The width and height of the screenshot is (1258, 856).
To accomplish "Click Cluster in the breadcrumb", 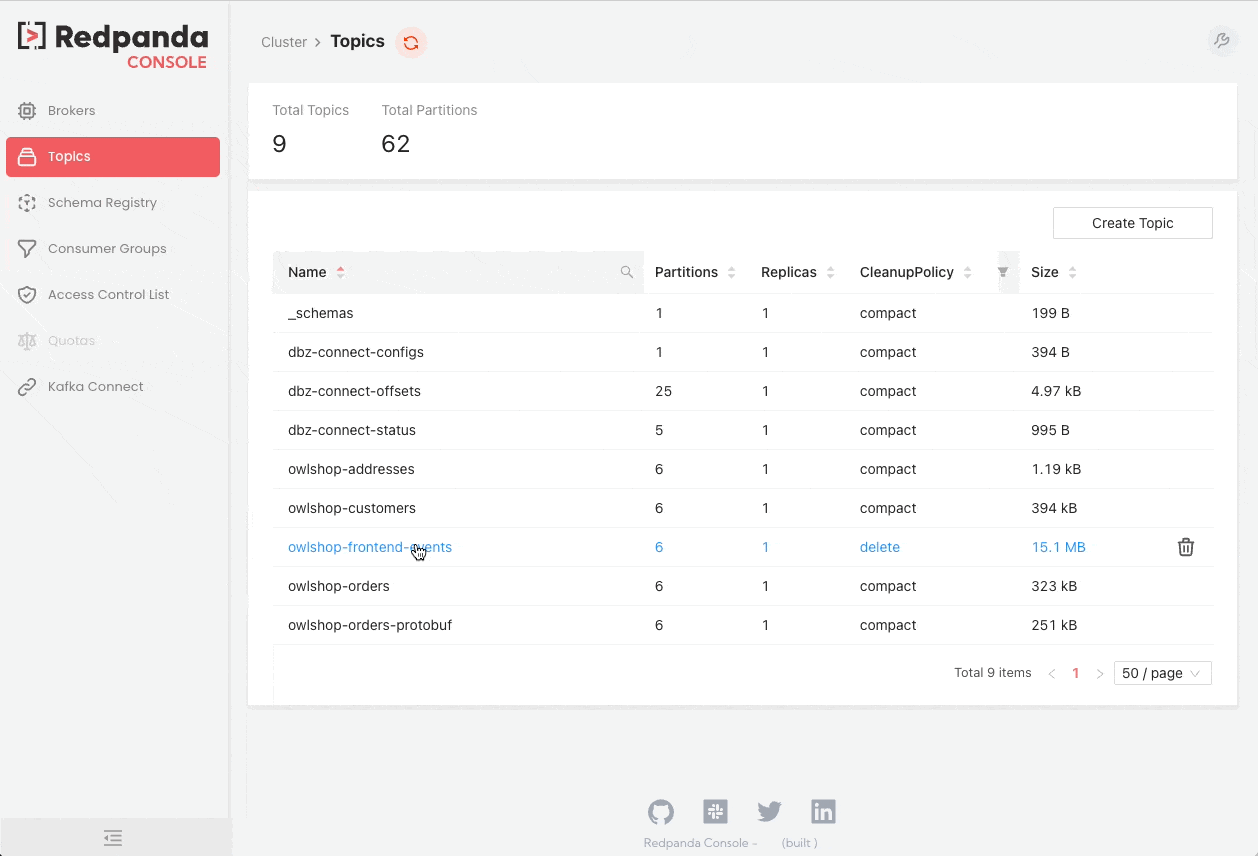I will tap(284, 42).
